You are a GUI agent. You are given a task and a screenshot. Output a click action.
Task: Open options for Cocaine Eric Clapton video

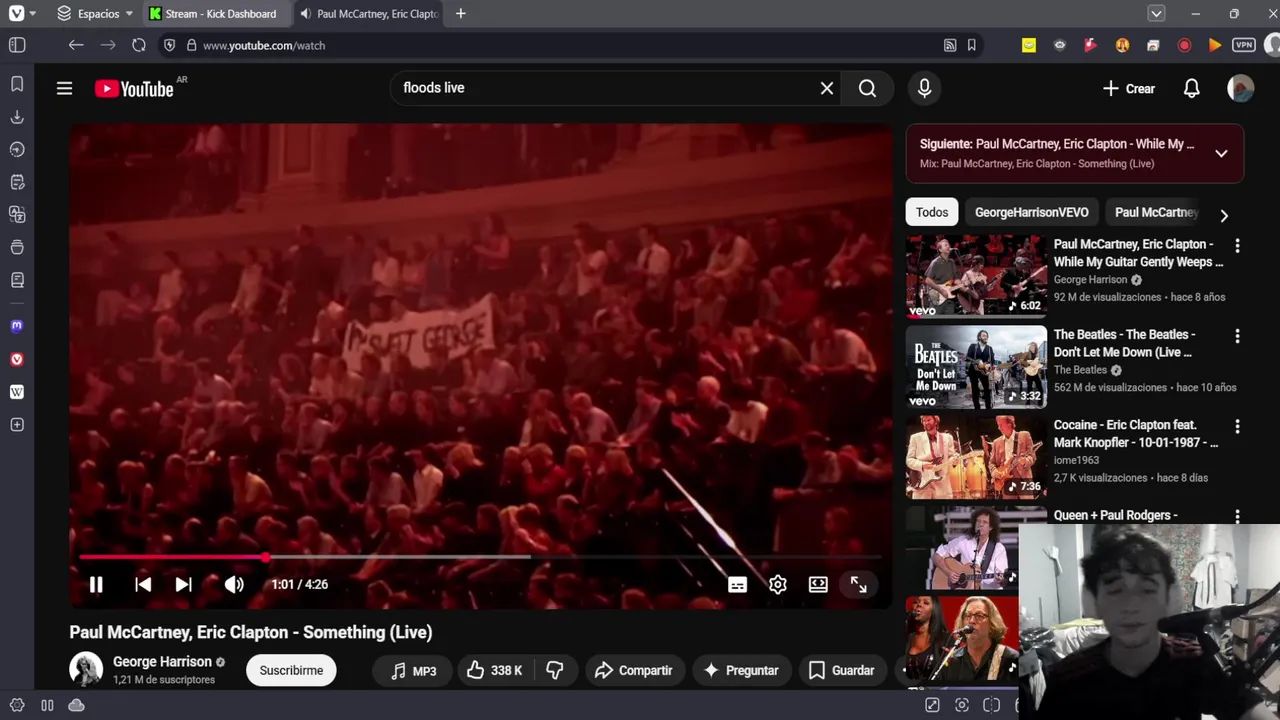point(1237,427)
